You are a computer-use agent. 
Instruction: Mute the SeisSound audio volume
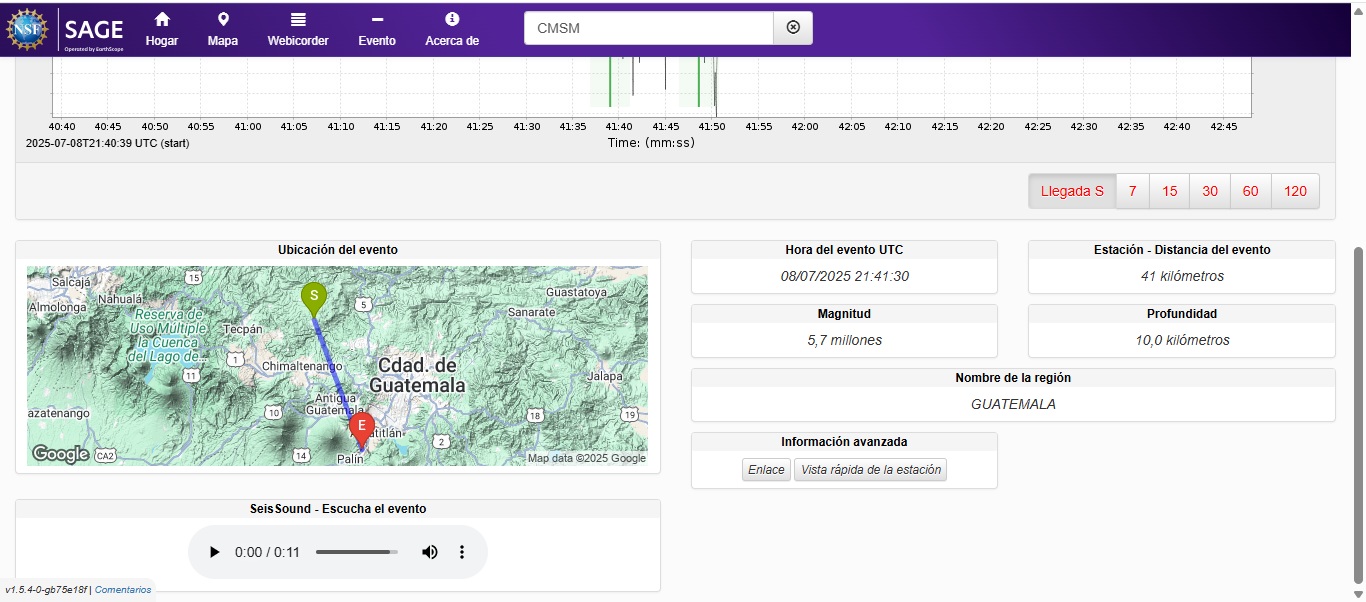[430, 552]
